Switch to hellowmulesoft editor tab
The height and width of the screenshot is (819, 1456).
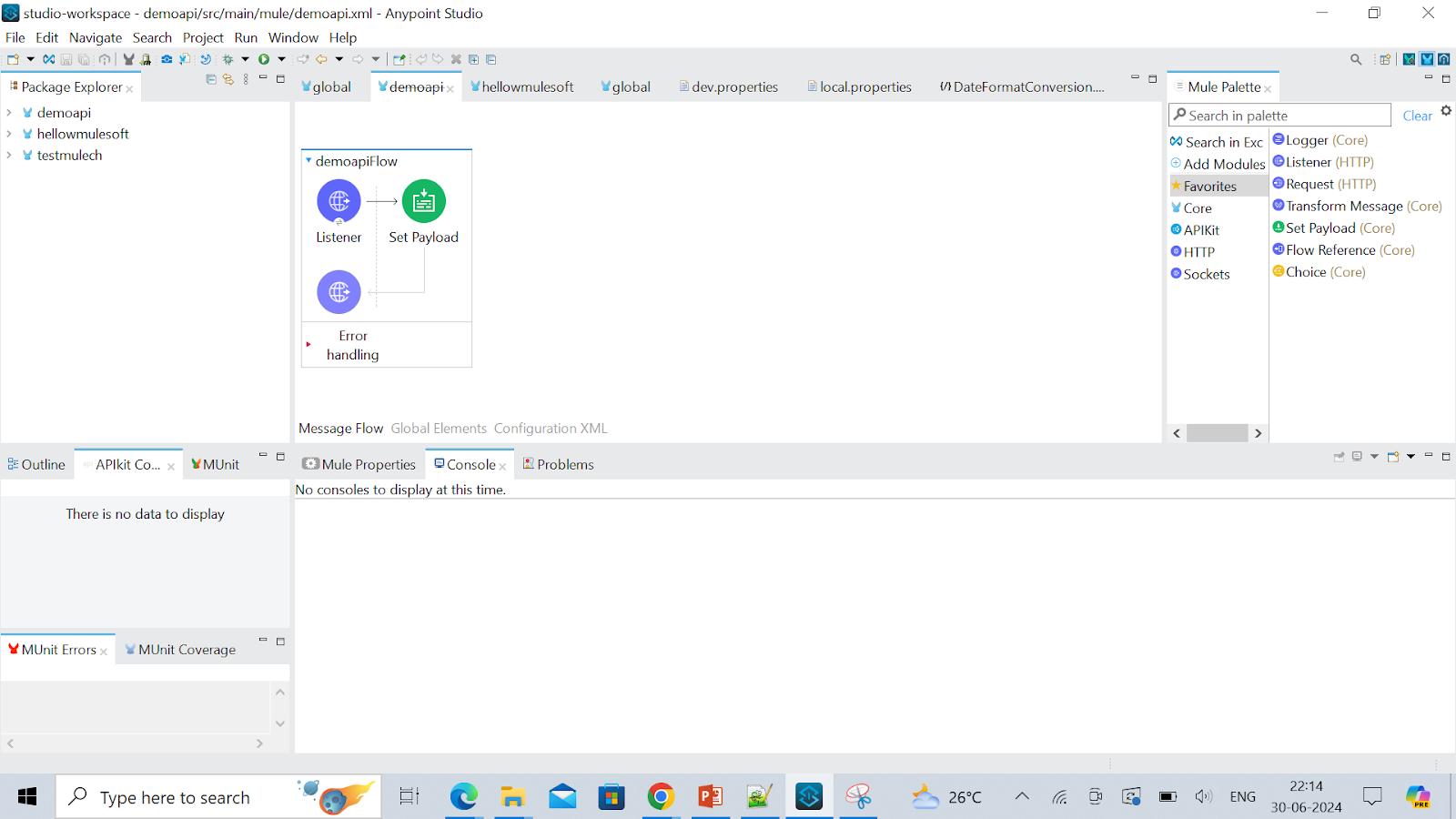[521, 86]
